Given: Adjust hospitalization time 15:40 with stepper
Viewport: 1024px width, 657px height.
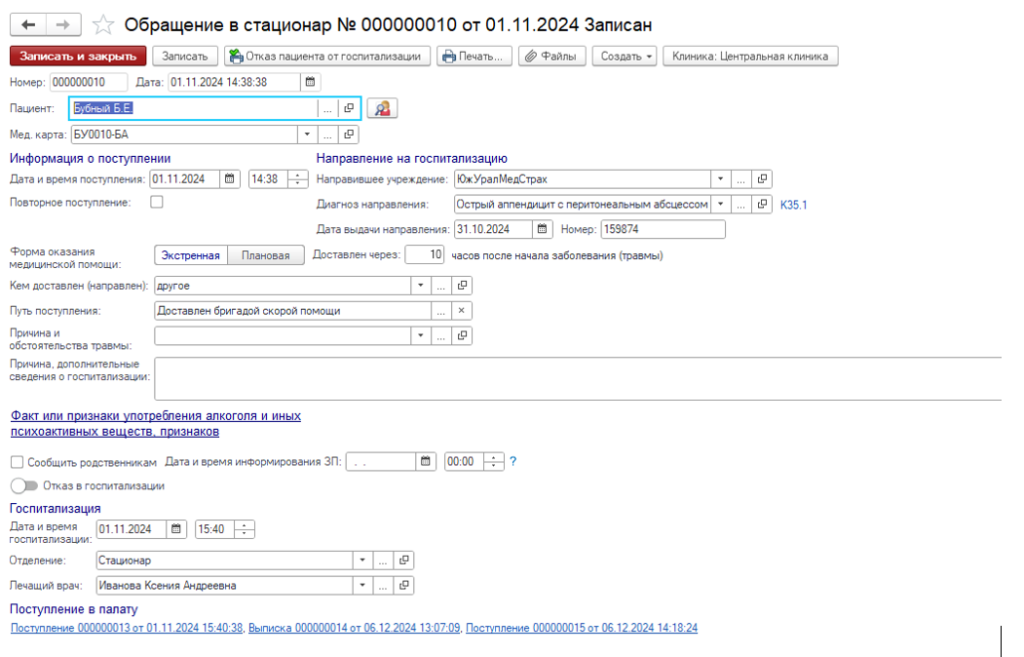Looking at the screenshot, I should 244,529.
